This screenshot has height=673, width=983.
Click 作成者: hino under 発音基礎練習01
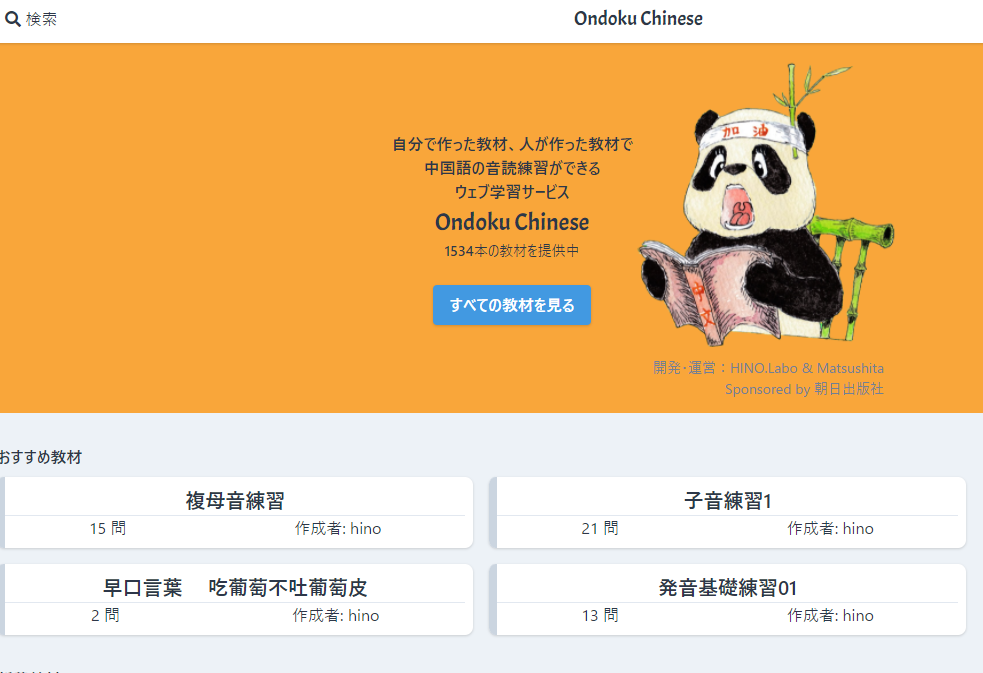pos(830,616)
